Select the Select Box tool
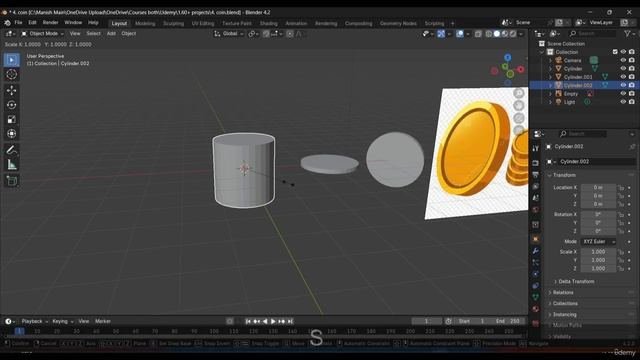640x360 pixels. (11, 60)
